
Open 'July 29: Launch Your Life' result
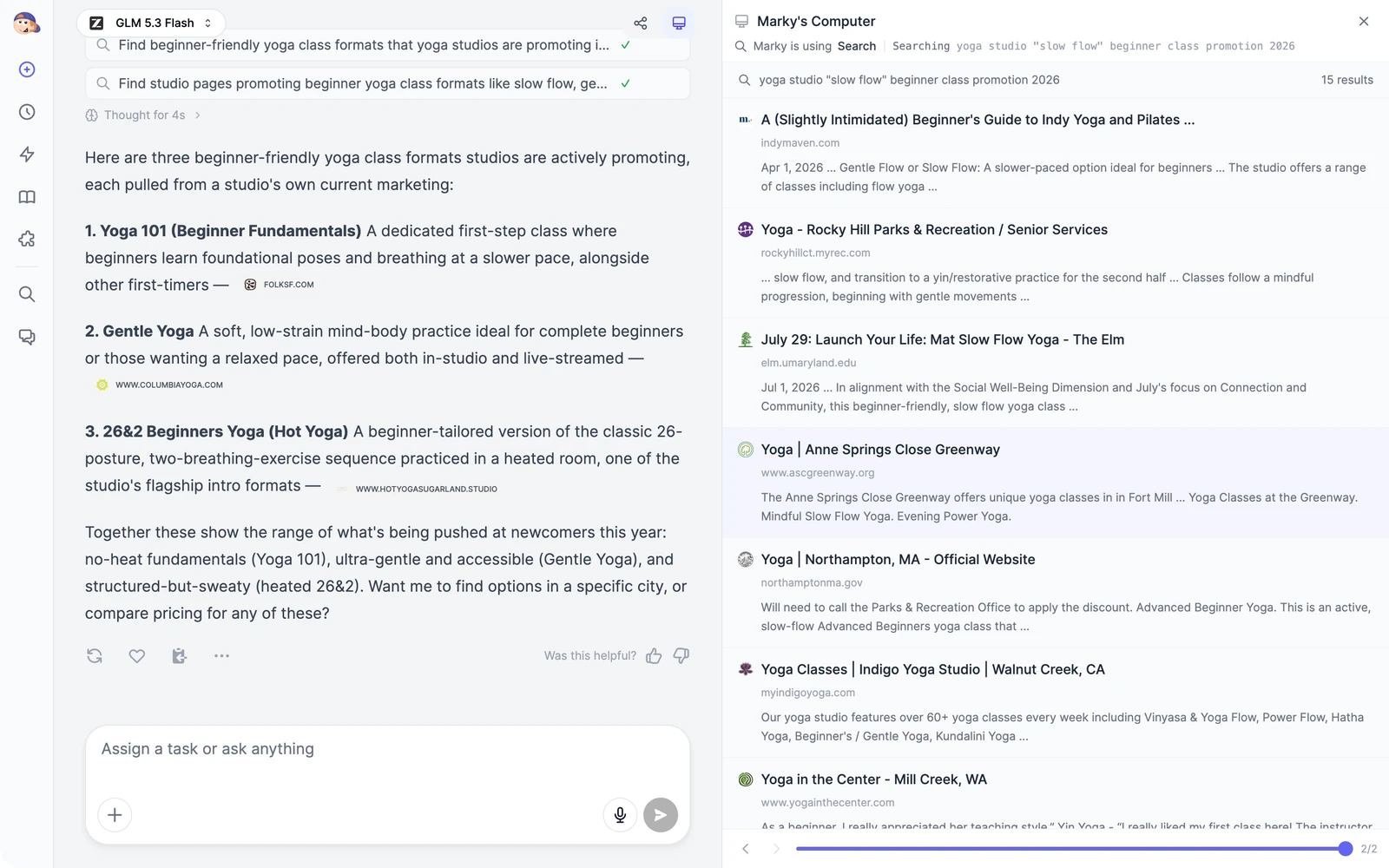[x=942, y=340]
